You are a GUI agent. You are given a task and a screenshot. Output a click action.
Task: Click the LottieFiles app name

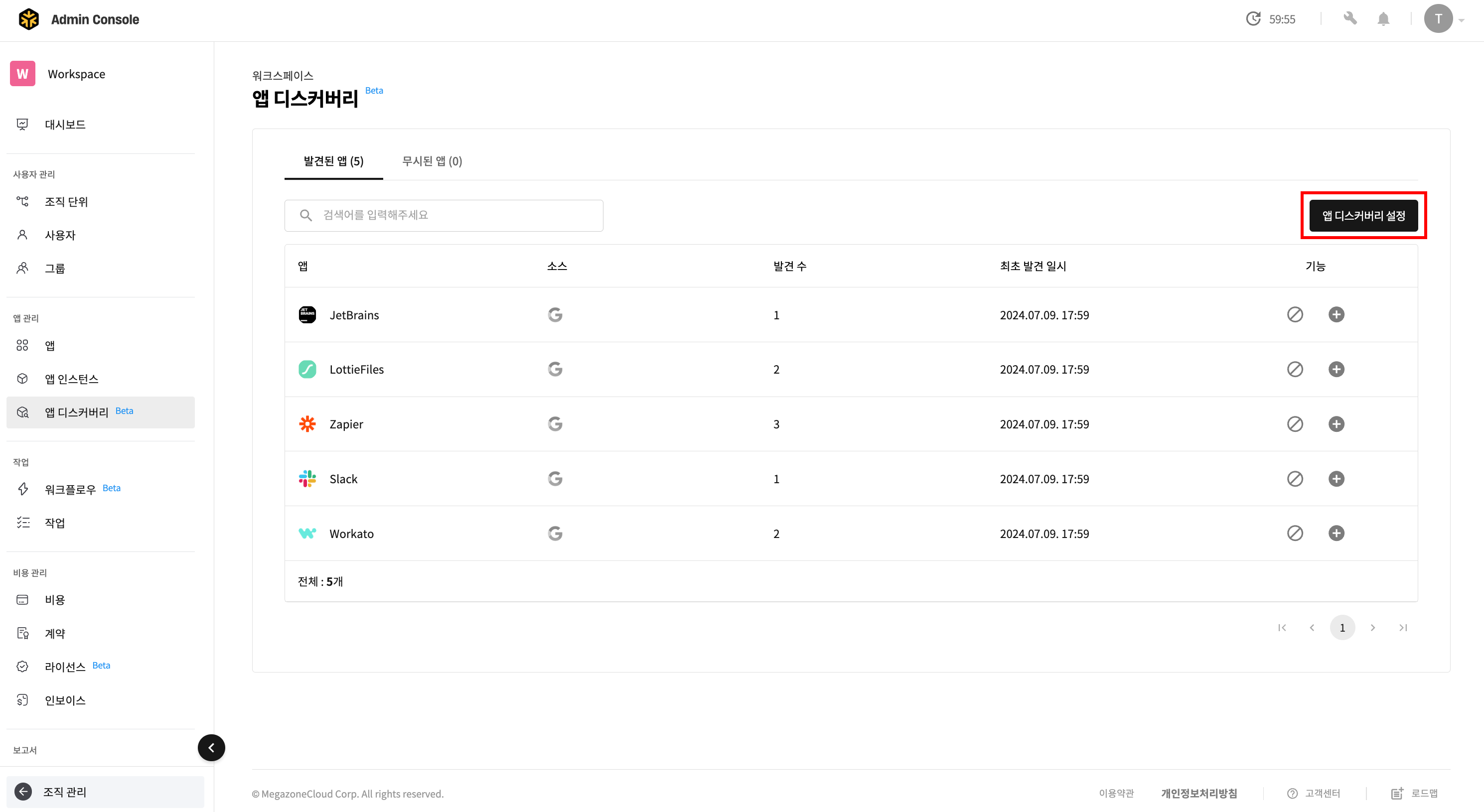pyautogui.click(x=357, y=369)
